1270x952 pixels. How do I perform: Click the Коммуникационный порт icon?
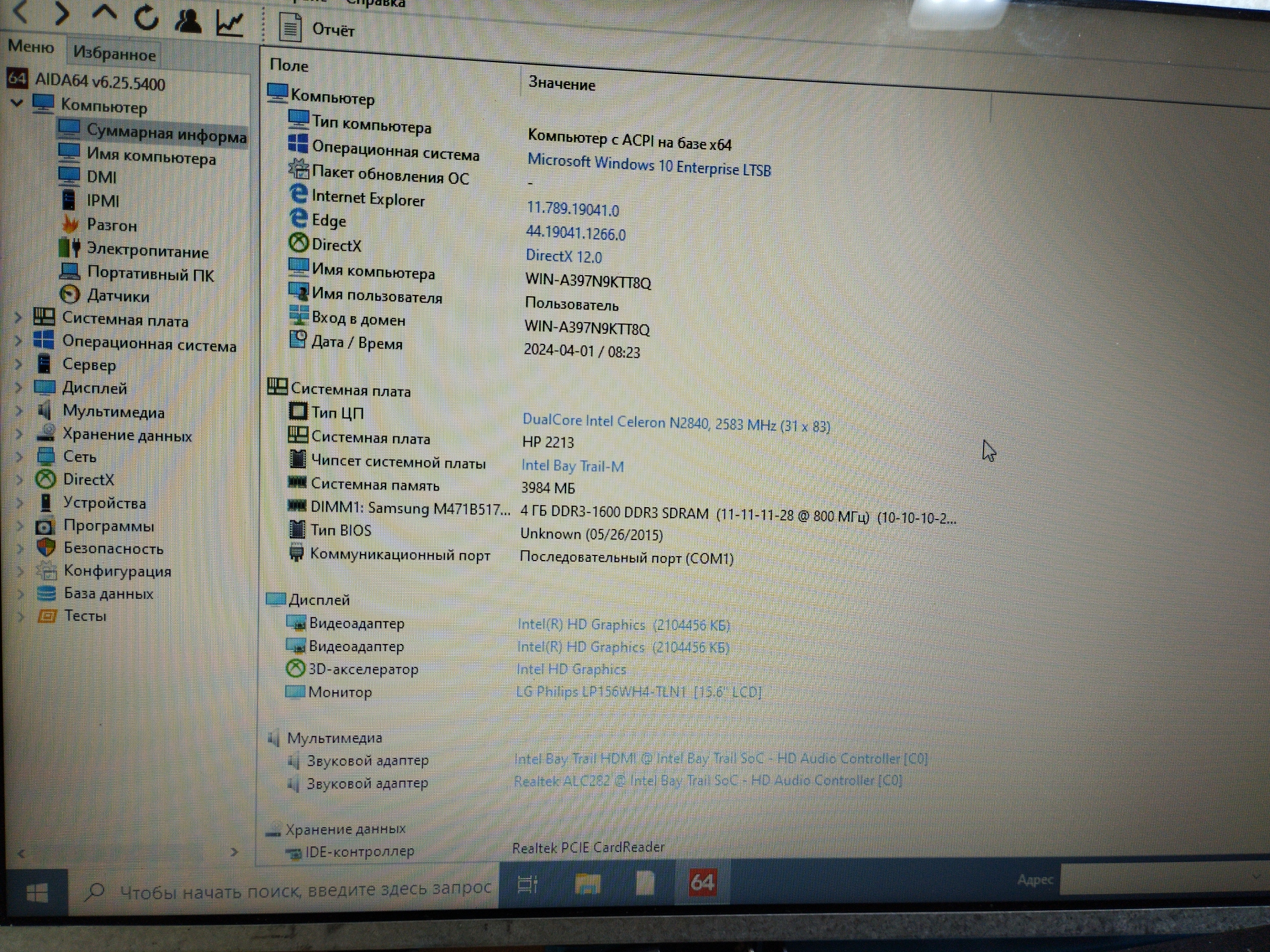point(296,552)
